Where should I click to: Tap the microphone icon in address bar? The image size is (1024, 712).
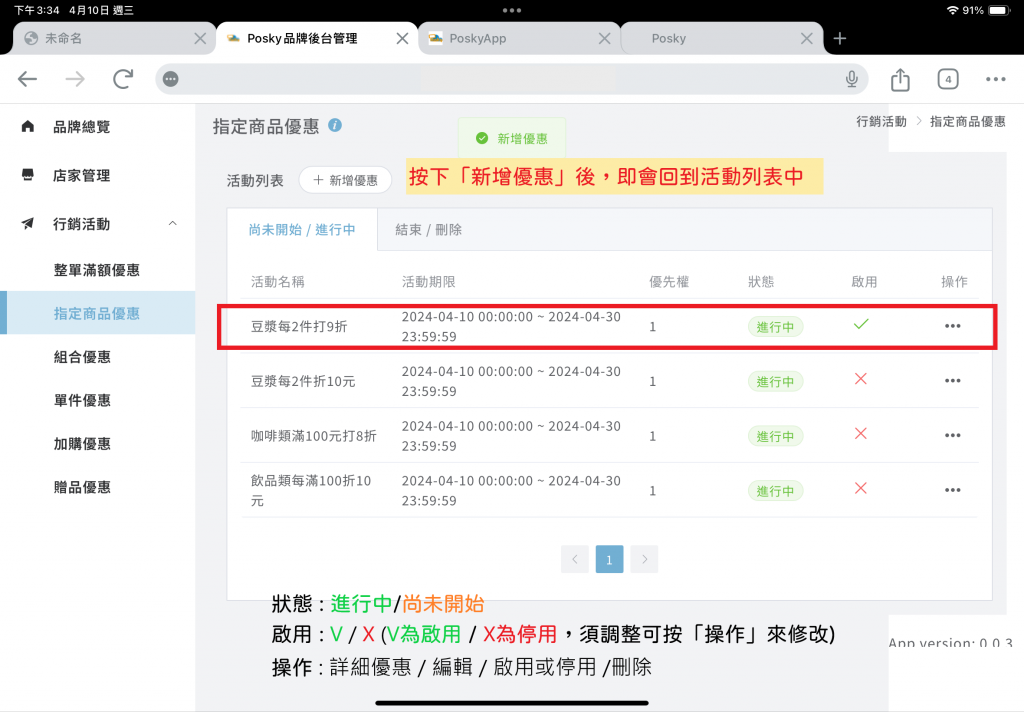click(x=852, y=79)
